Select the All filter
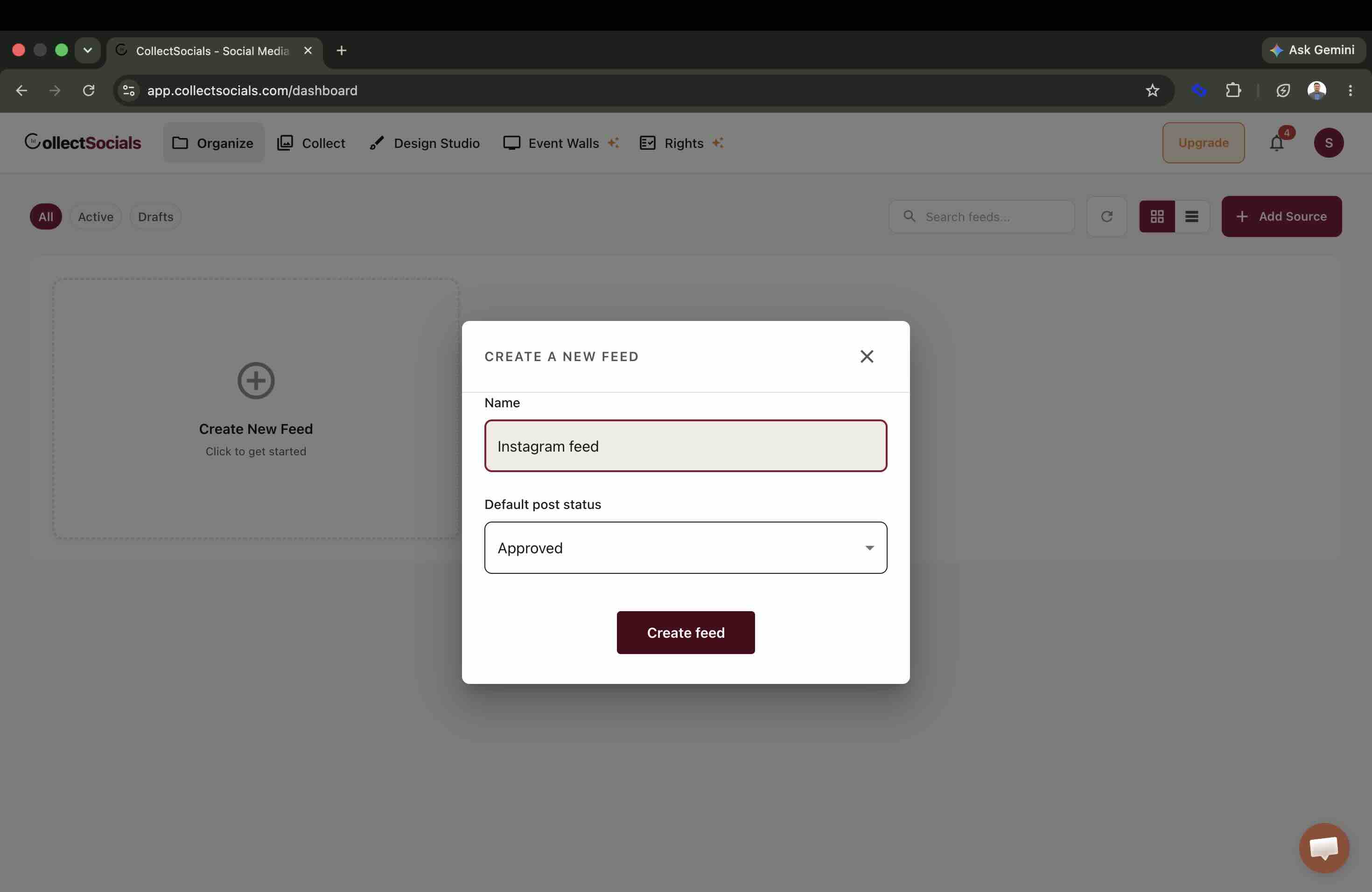This screenshot has height=892, width=1372. pyautogui.click(x=46, y=216)
